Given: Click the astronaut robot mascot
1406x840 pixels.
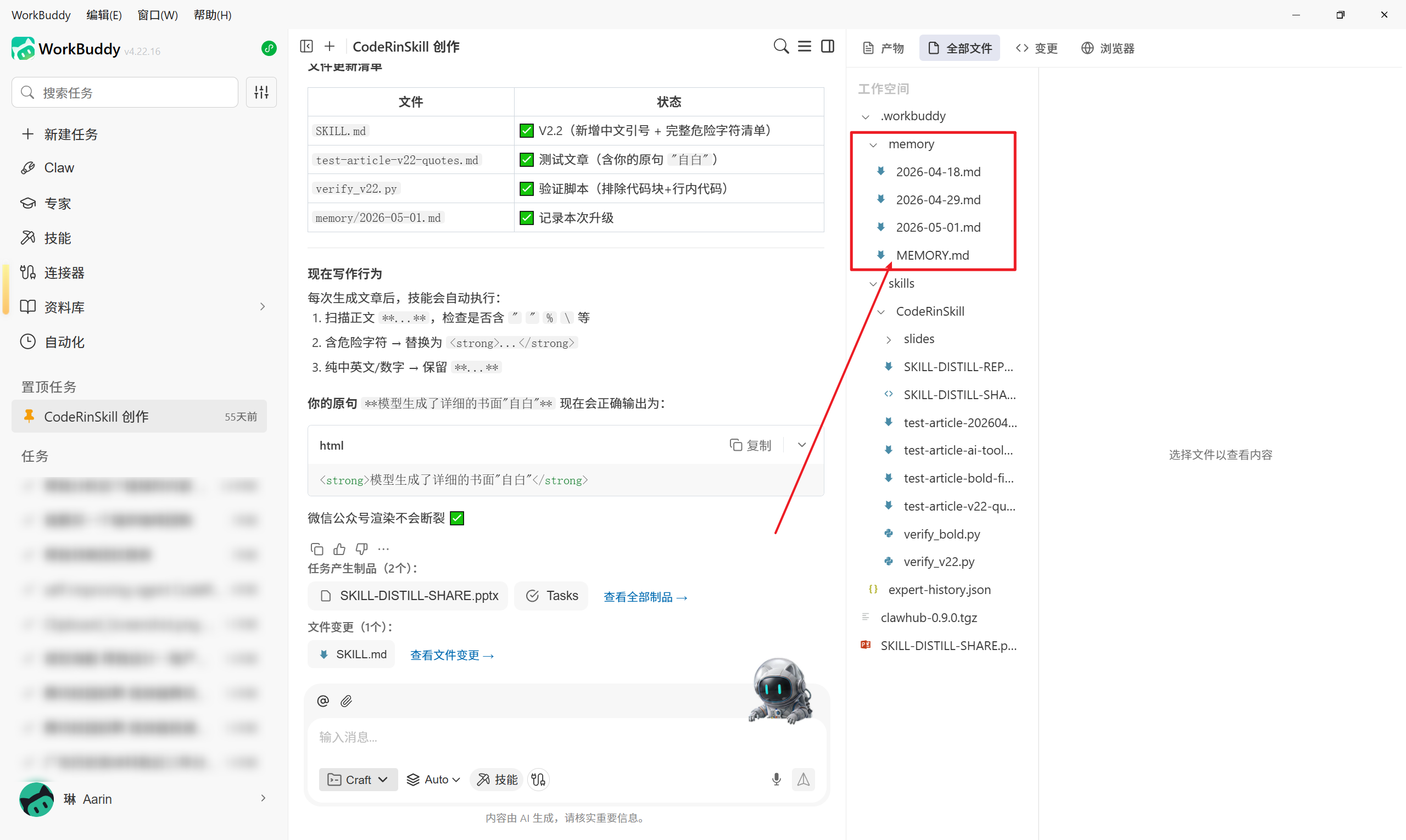Looking at the screenshot, I should (x=781, y=691).
